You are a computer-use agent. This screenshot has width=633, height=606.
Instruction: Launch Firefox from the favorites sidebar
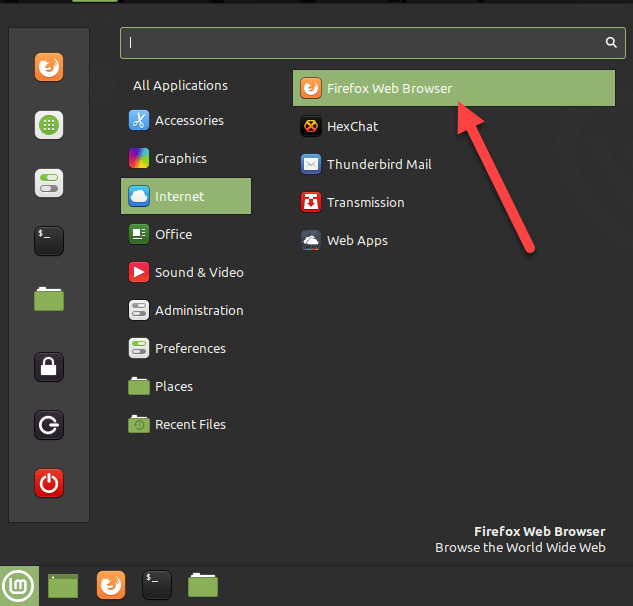coord(49,67)
